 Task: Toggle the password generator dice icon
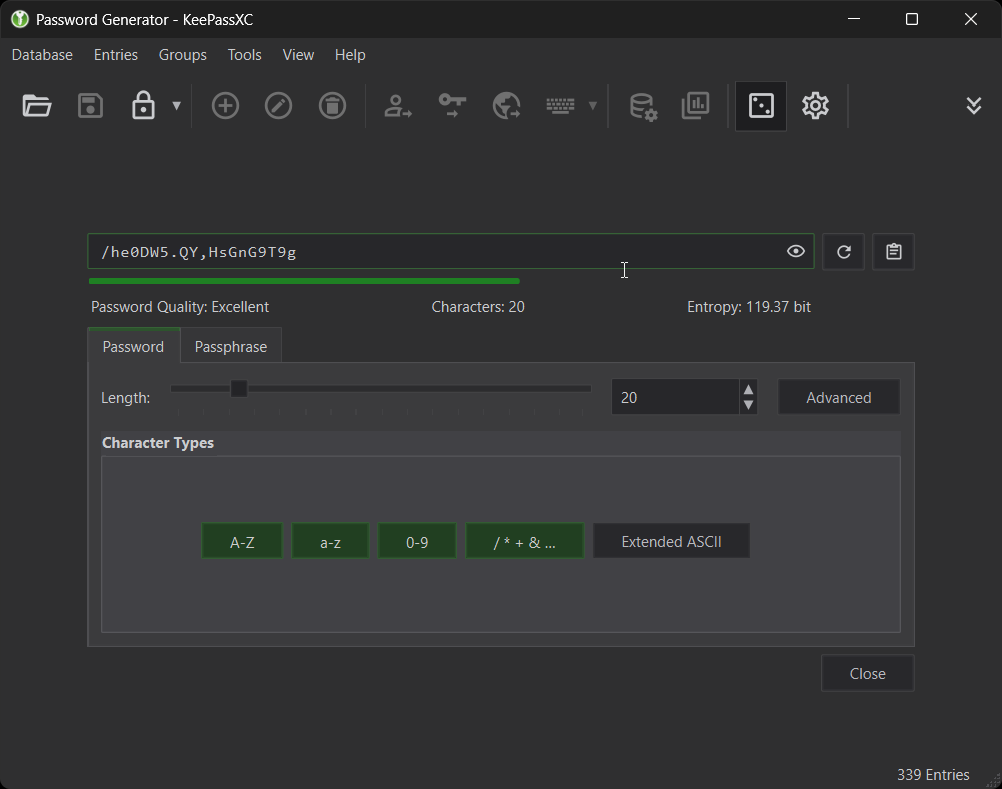pyautogui.click(x=760, y=106)
